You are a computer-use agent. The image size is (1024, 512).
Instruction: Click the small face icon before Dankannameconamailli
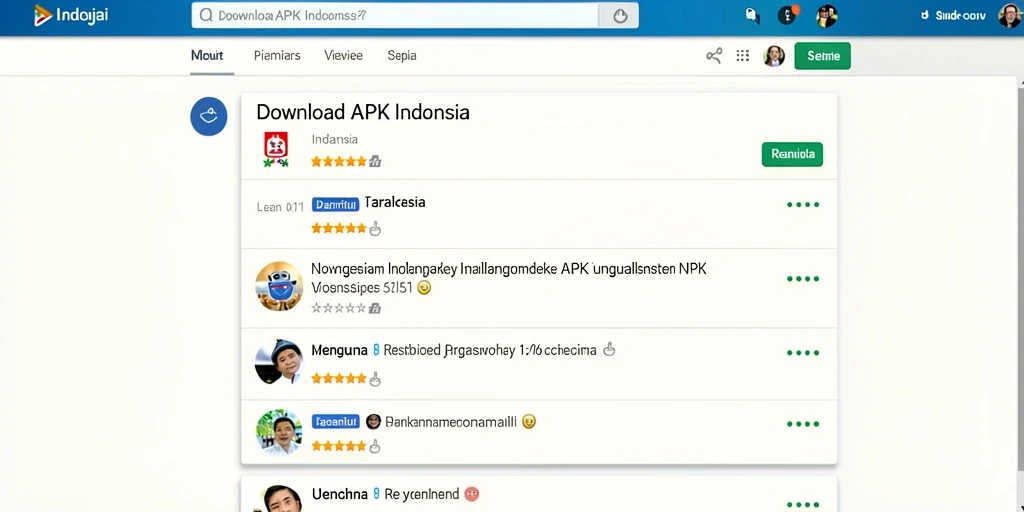coord(374,421)
